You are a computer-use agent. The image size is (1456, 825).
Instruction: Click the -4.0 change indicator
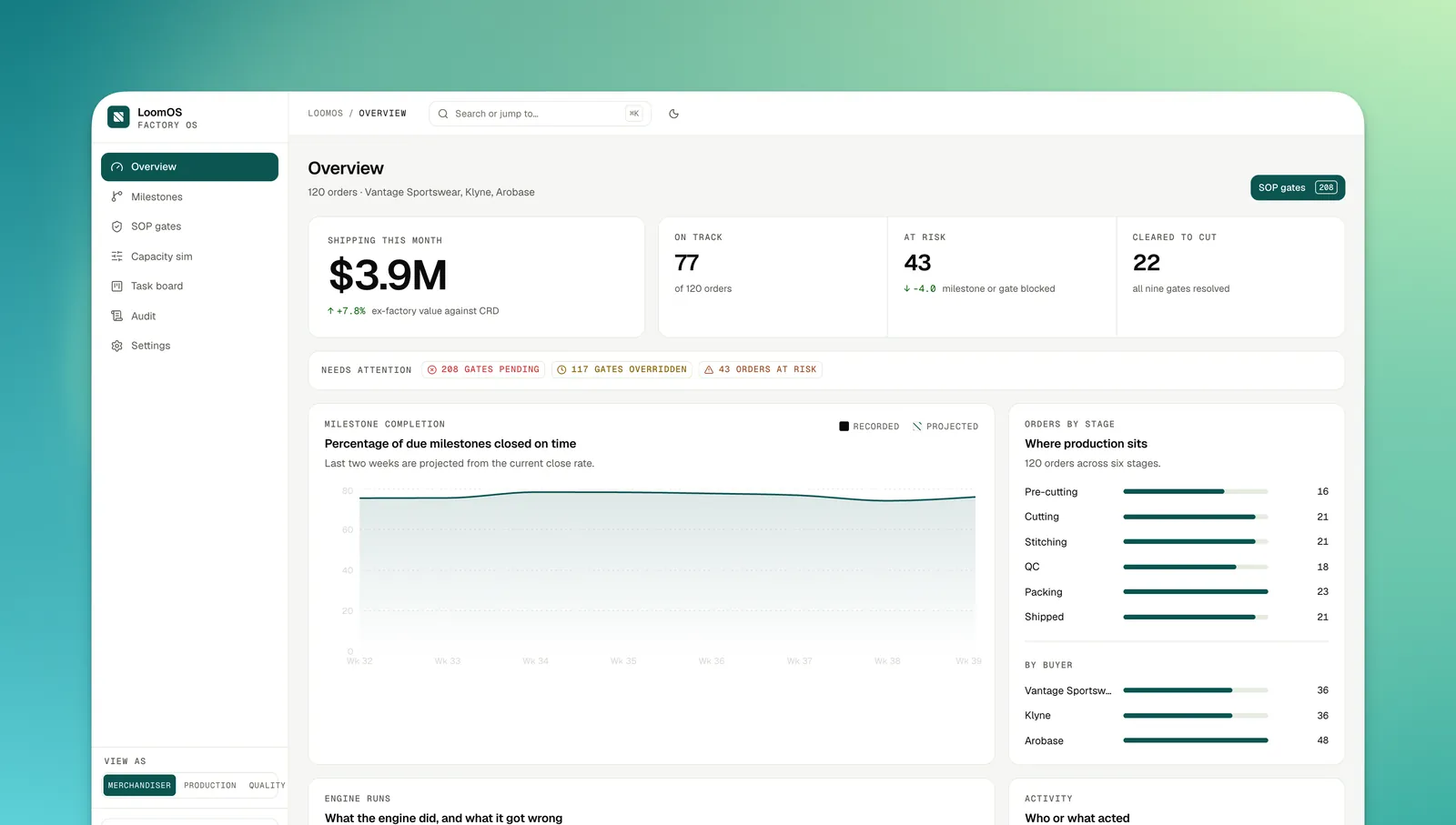[920, 289]
